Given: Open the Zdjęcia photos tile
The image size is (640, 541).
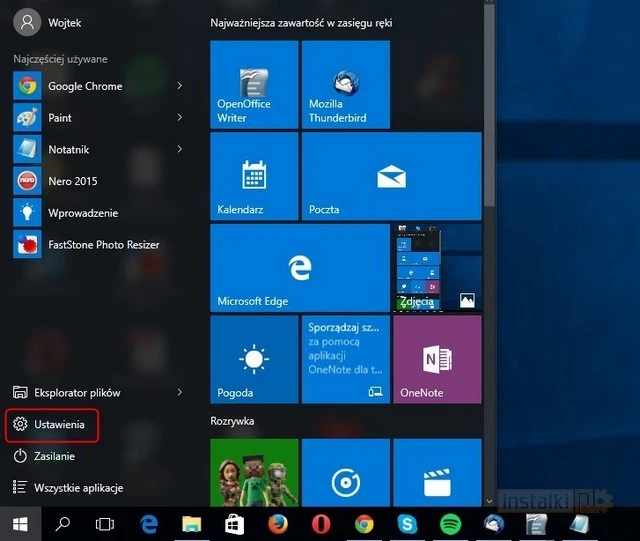Looking at the screenshot, I should [438, 268].
